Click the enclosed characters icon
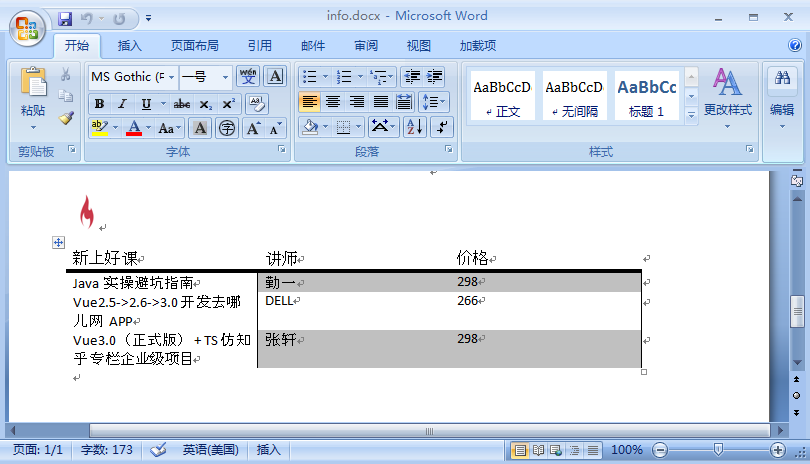 pyautogui.click(x=227, y=128)
